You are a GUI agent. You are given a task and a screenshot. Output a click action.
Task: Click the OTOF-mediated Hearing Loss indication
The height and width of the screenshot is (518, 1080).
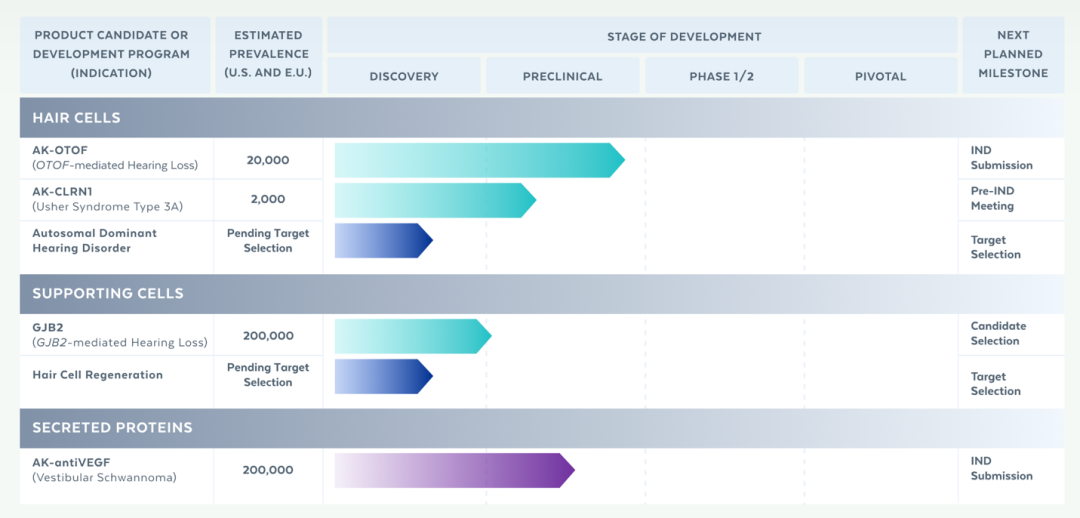[115, 165]
